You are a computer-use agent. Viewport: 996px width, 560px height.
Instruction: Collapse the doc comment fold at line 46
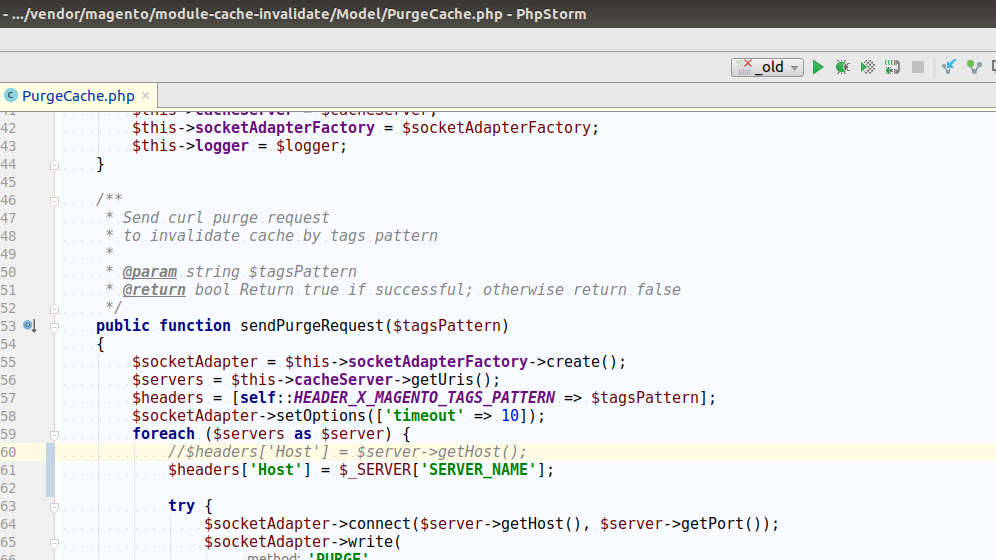[x=54, y=201]
